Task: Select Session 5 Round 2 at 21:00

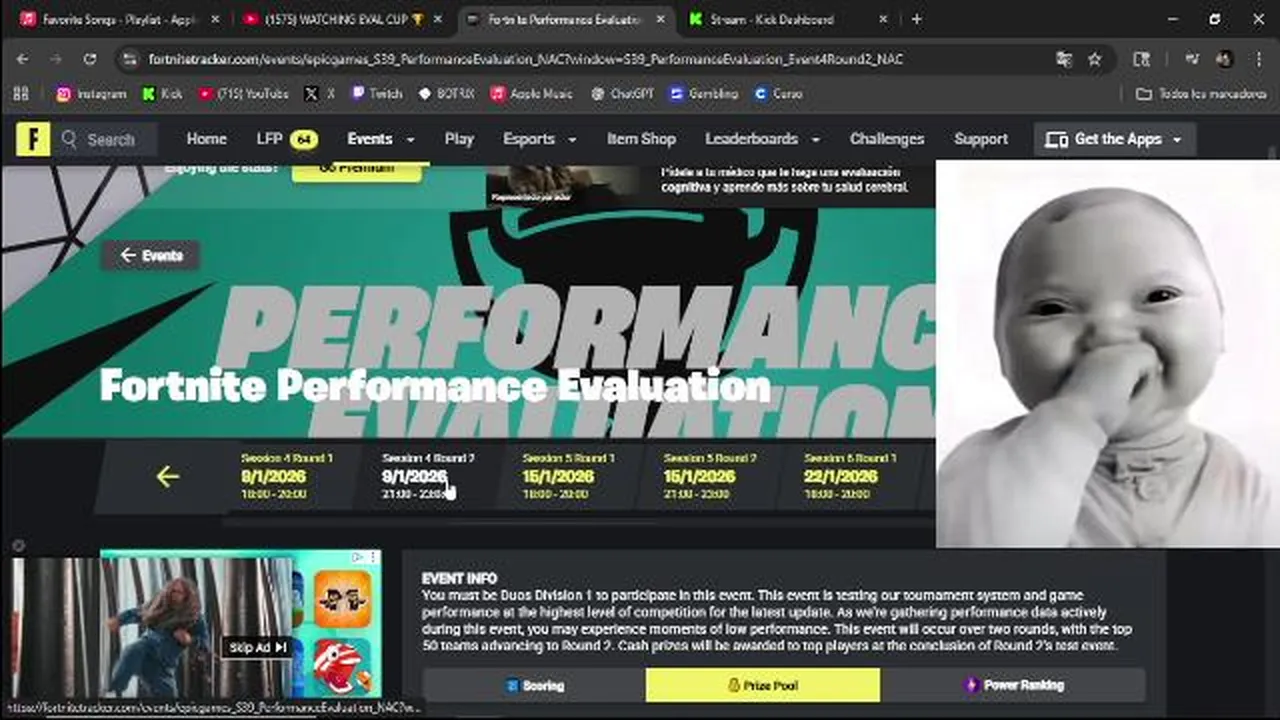Action: (710, 476)
